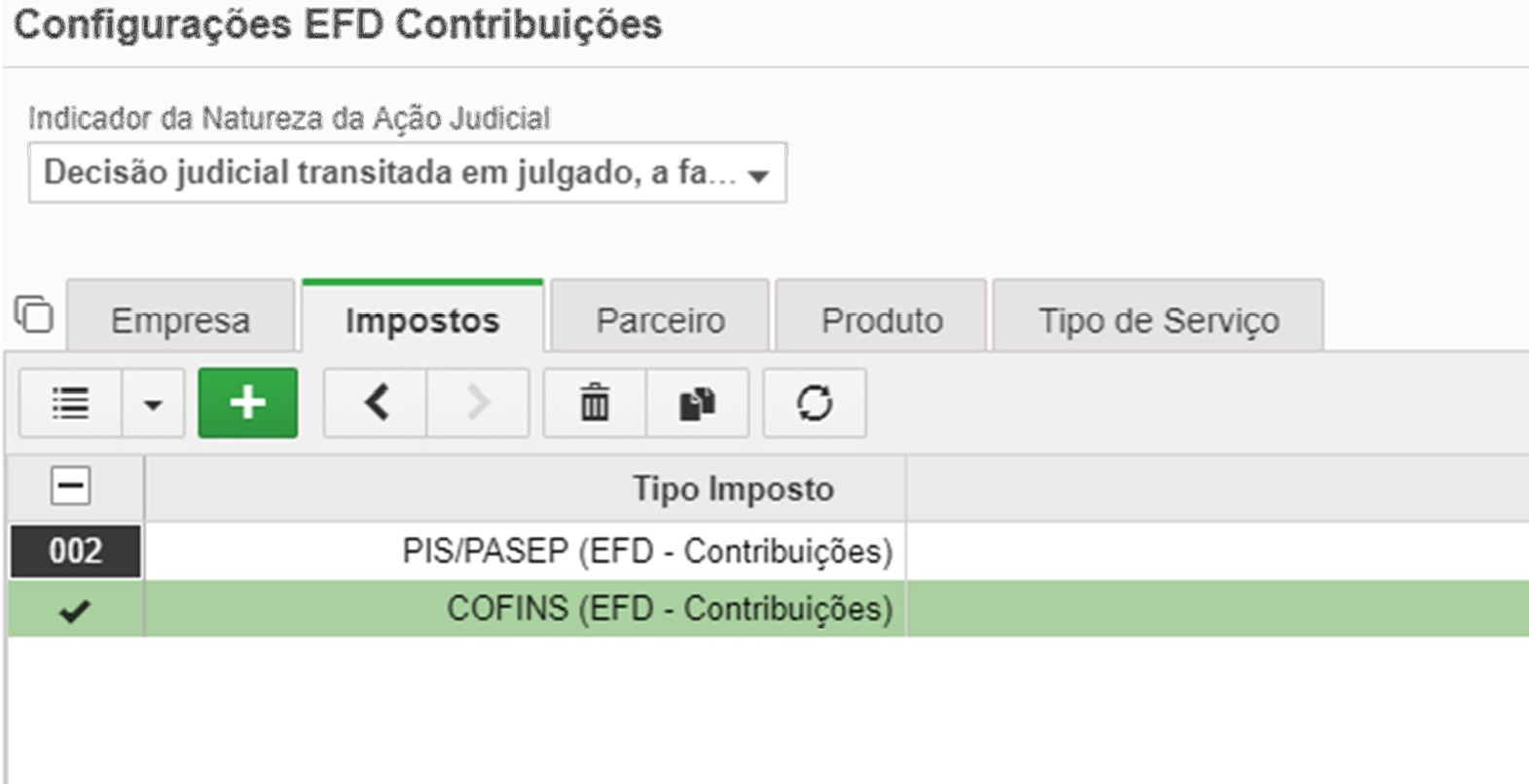Open the Produto tab
This screenshot has height=784, width=1529.
click(882, 319)
